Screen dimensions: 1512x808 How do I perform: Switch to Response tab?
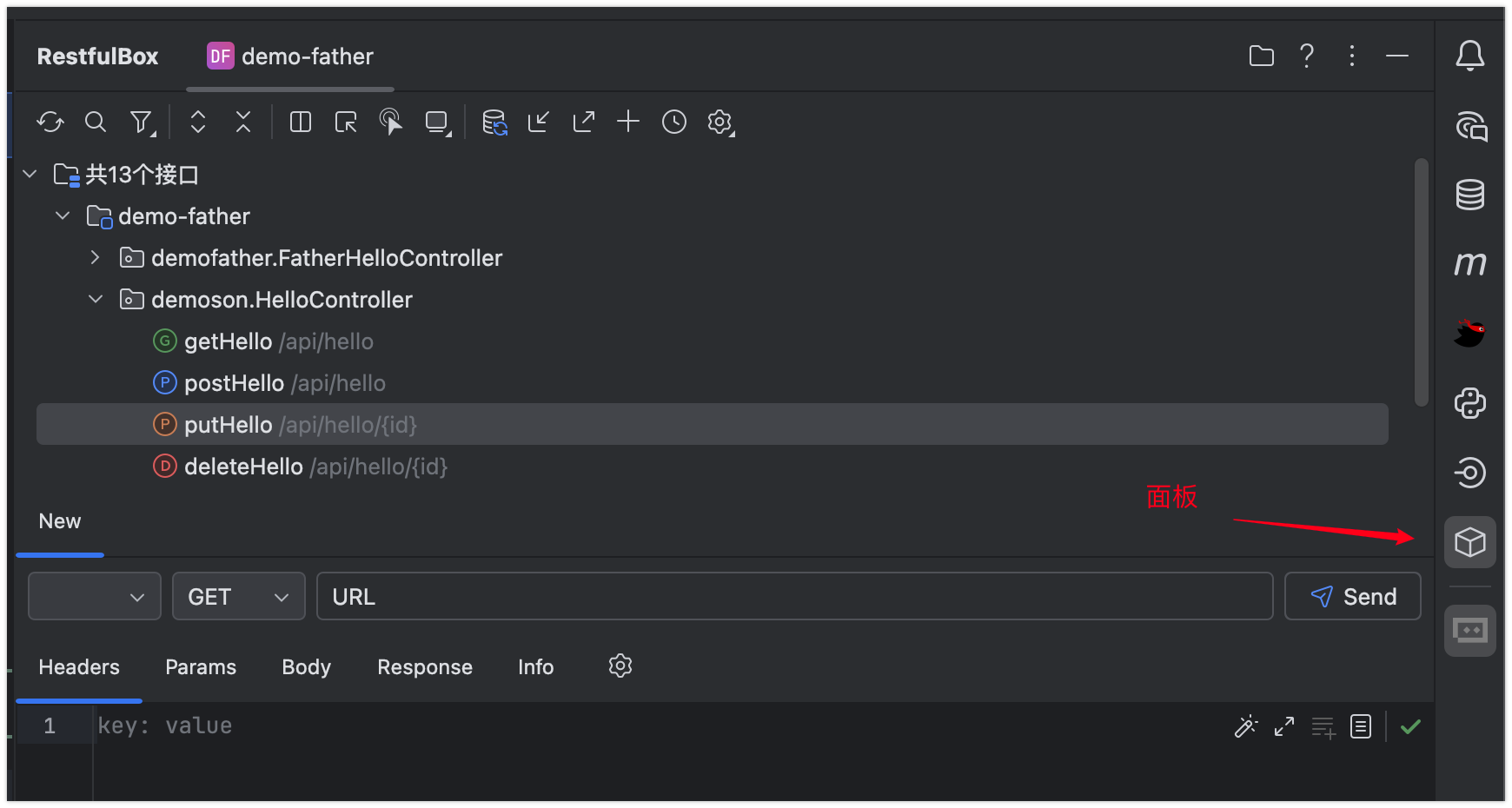click(425, 667)
